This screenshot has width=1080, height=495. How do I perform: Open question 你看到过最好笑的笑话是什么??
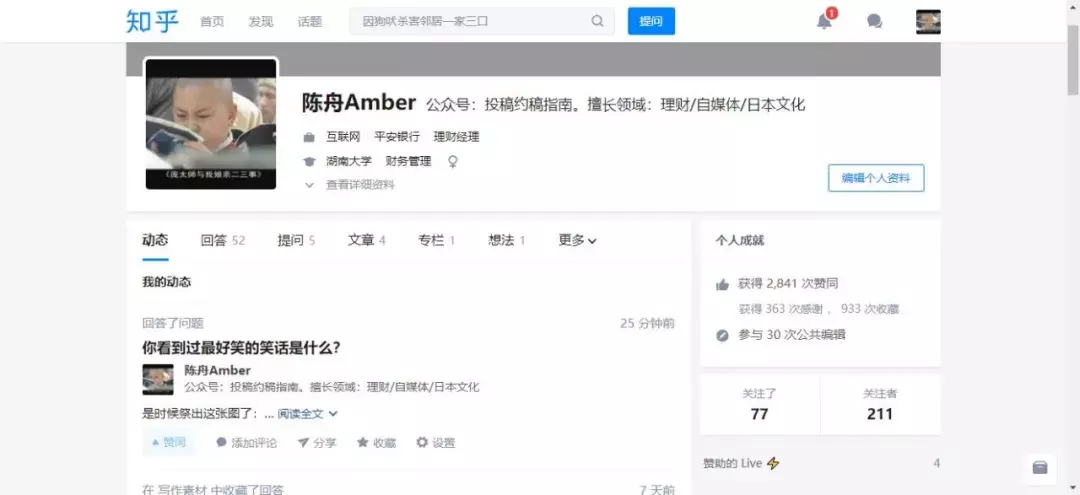click(242, 348)
